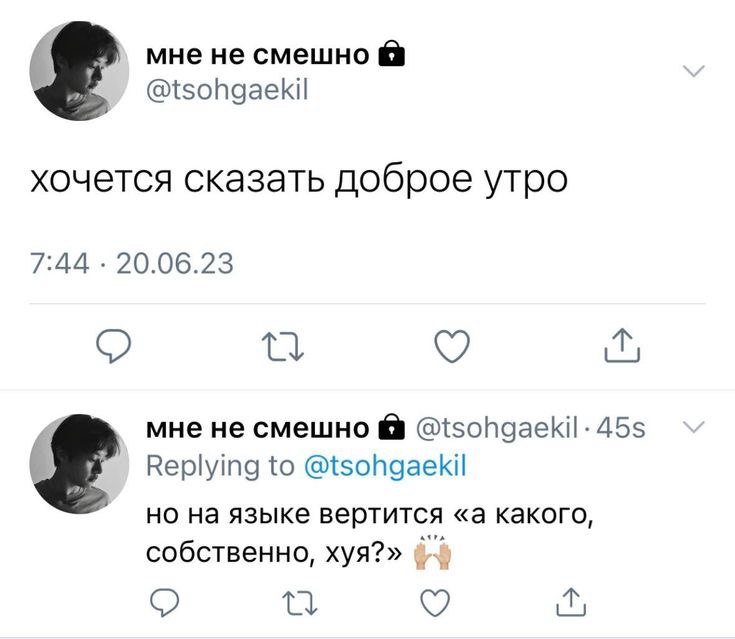The width and height of the screenshot is (735, 639).
Task: Share the main tweet using the share icon
Action: click(622, 346)
